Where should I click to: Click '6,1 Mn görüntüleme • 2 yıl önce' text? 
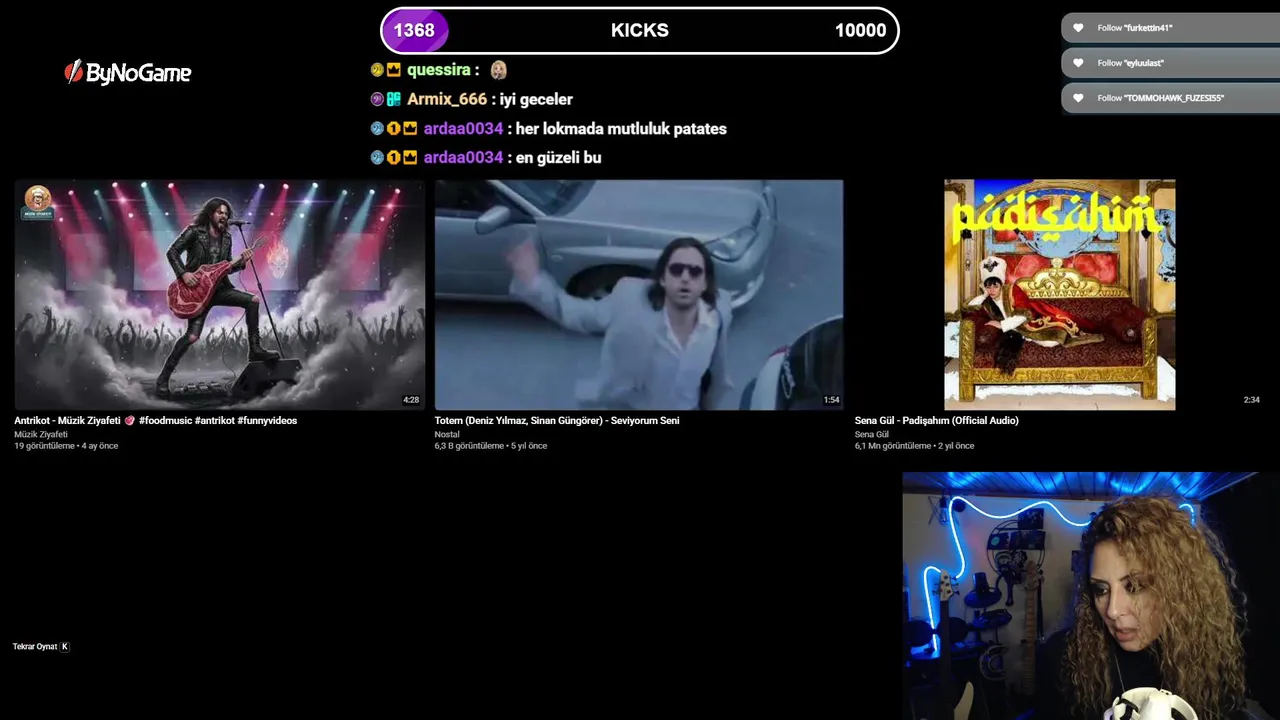pos(915,446)
